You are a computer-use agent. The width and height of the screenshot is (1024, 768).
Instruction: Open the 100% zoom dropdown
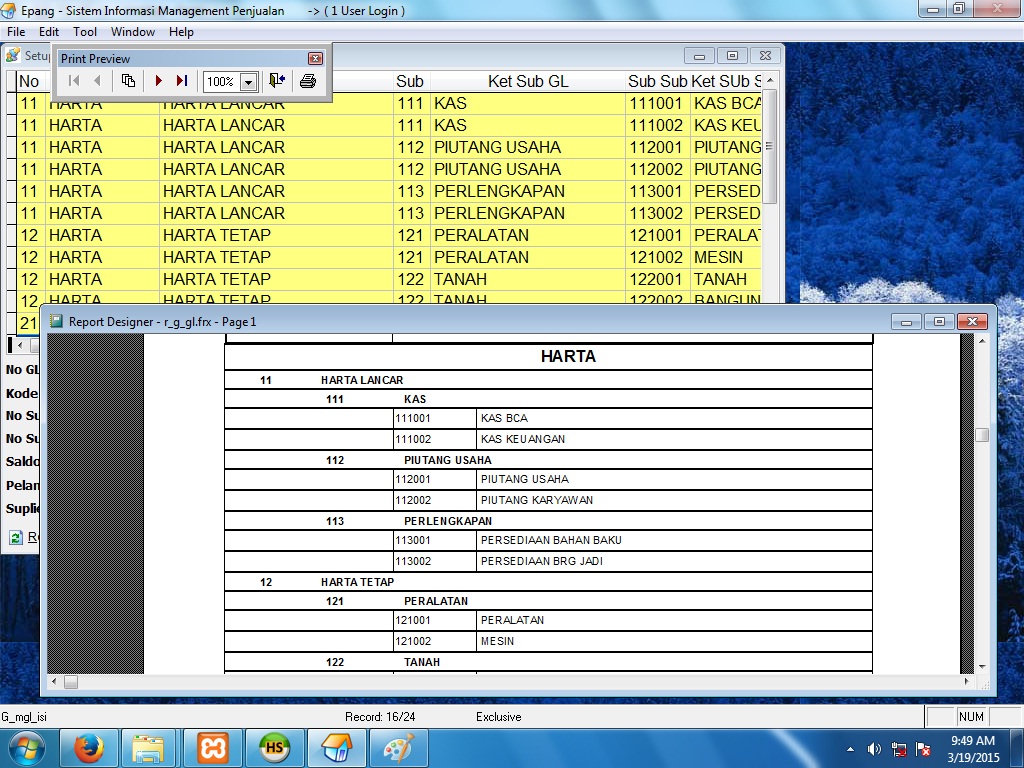coord(248,82)
